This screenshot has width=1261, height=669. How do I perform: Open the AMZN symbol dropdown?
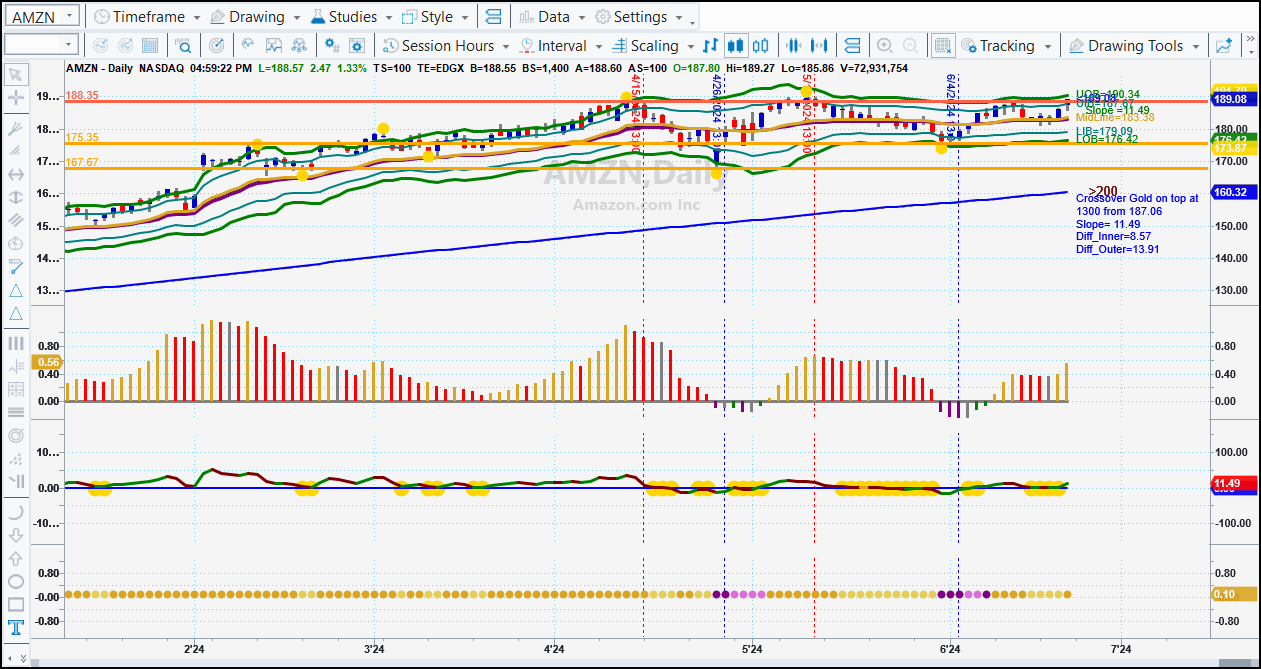[68, 17]
